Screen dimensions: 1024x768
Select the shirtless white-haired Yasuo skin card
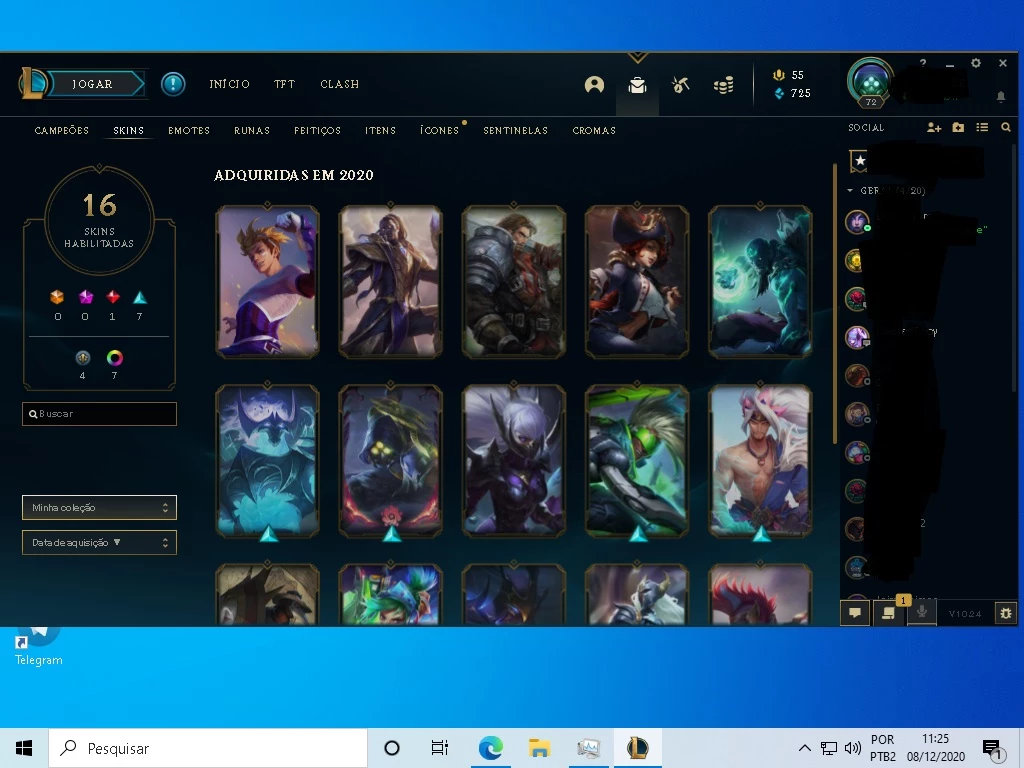(760, 461)
